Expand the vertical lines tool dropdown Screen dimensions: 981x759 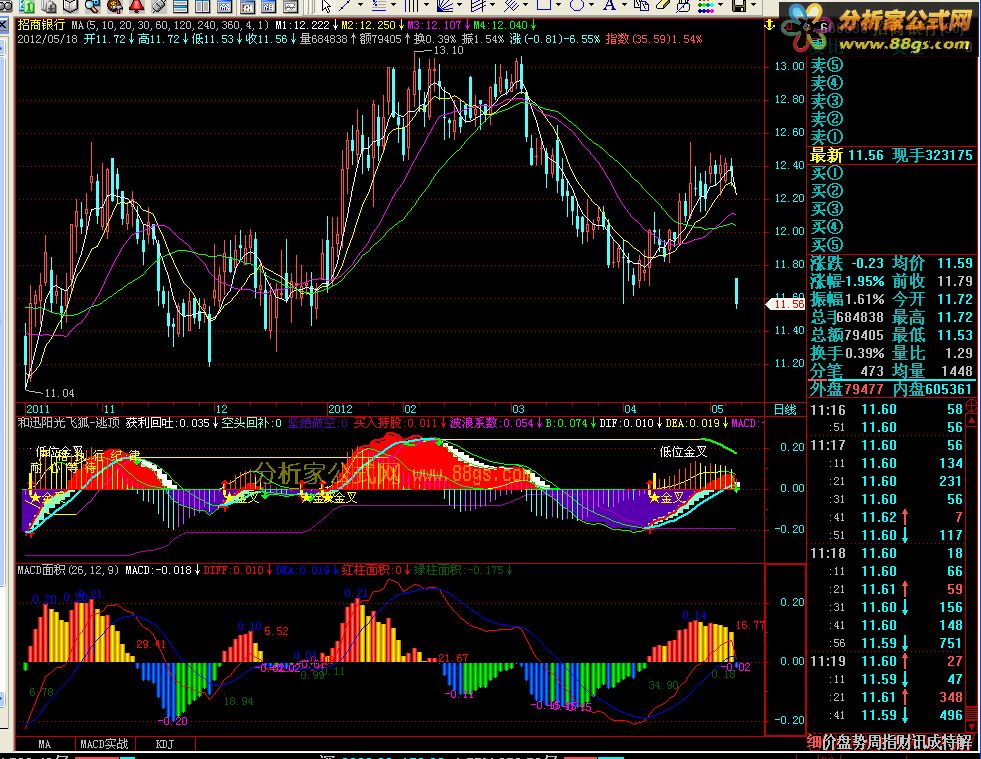(x=426, y=5)
